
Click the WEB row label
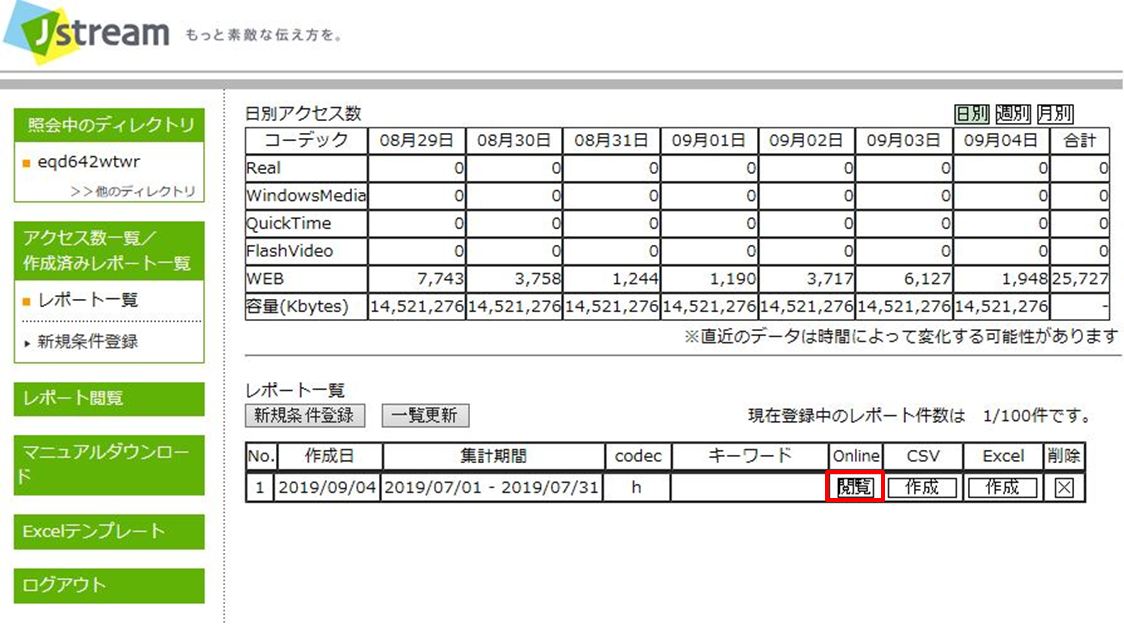[x=265, y=279]
